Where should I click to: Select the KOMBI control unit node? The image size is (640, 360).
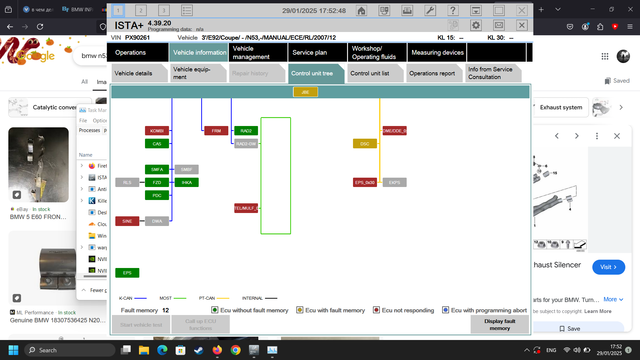point(157,131)
